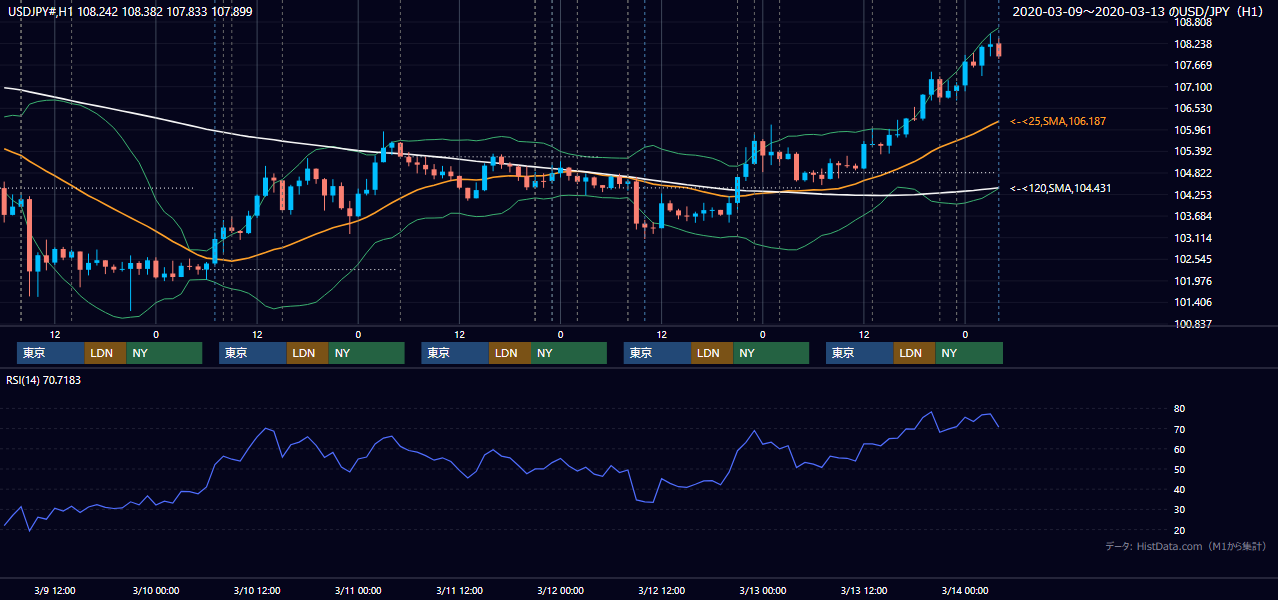
Task: Click the 3/10 12:00 time axis label
Action: click(x=256, y=590)
